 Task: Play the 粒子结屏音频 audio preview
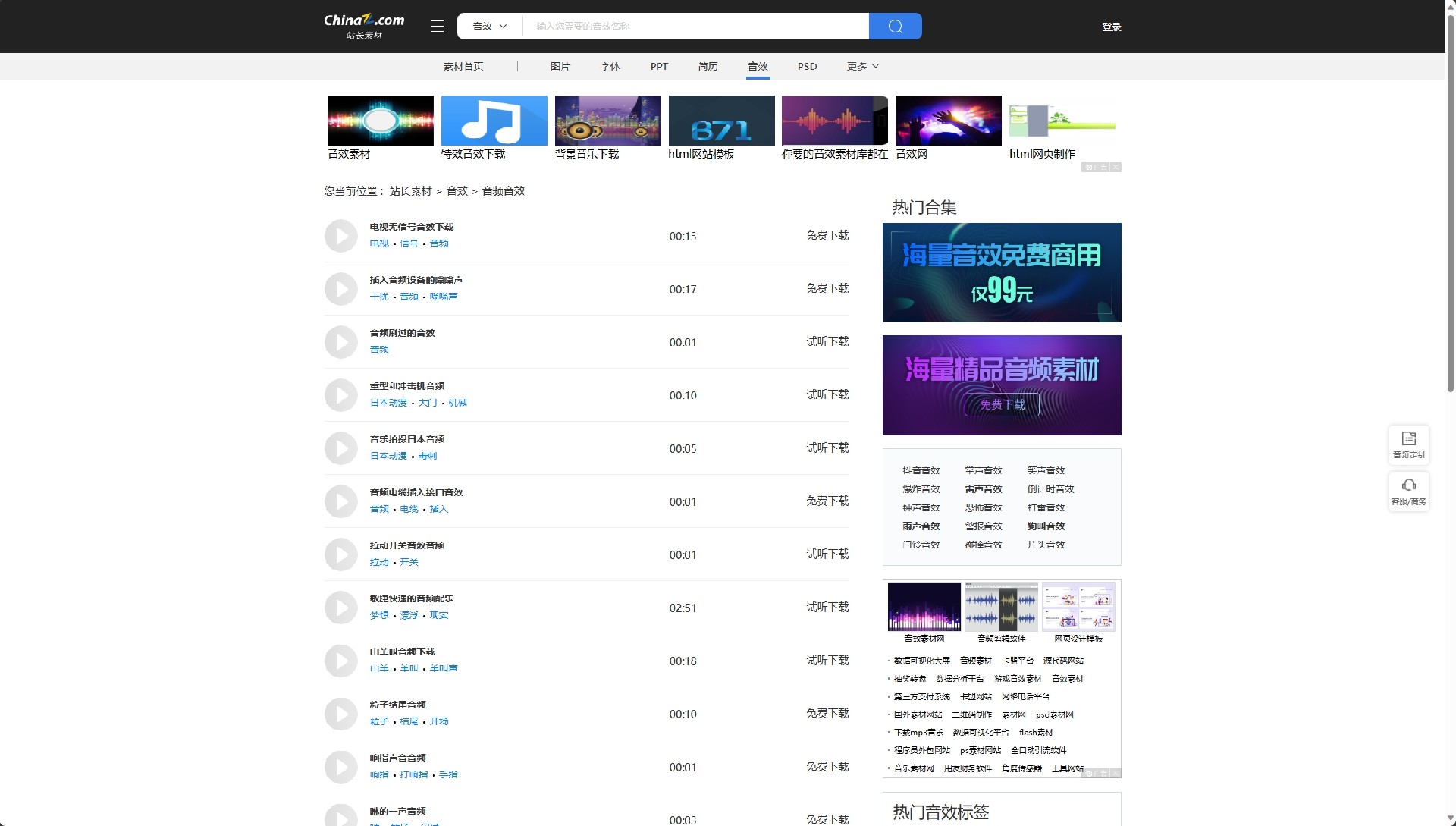pyautogui.click(x=341, y=714)
